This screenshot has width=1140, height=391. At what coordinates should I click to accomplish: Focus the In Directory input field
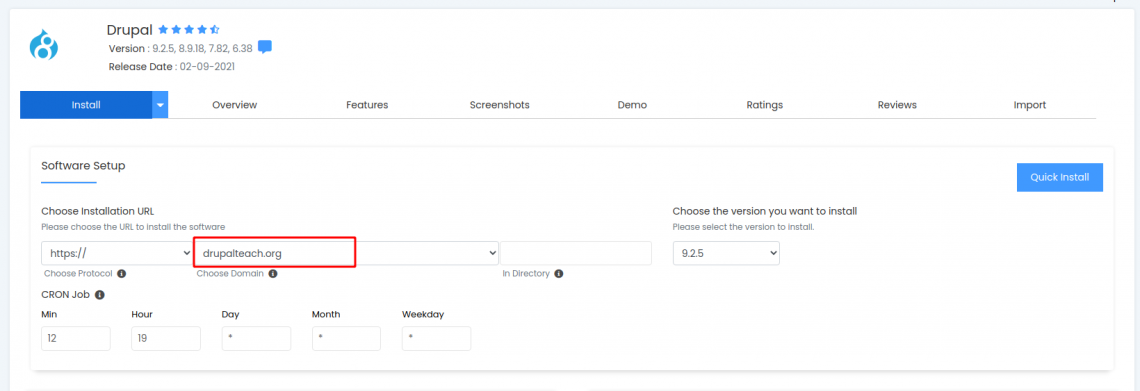tap(576, 253)
